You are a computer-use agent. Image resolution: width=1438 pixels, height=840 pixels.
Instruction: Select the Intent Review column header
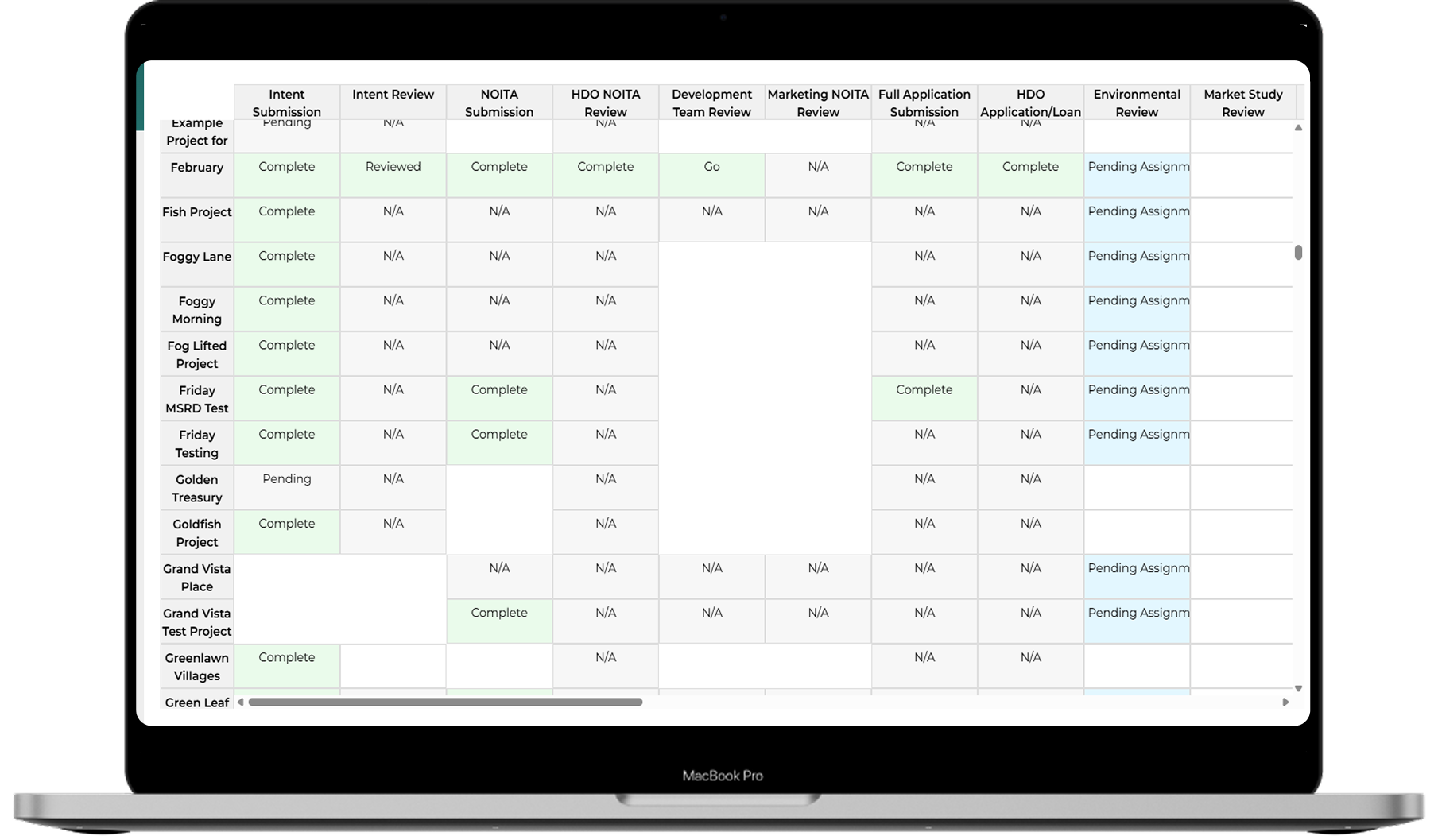point(393,103)
